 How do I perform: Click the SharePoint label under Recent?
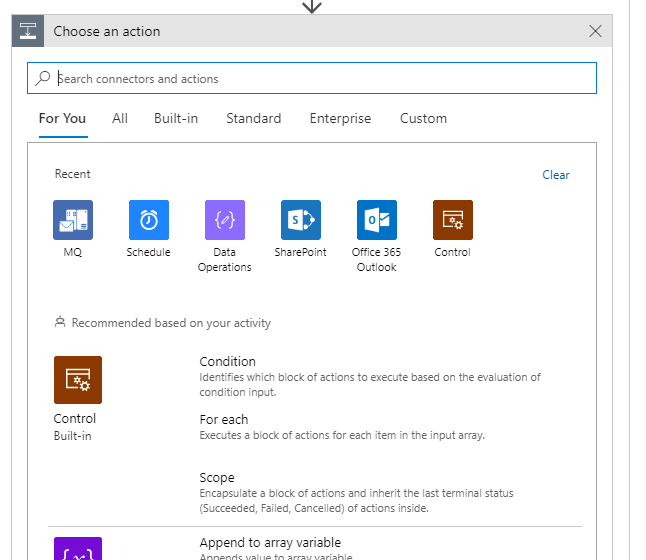point(300,252)
